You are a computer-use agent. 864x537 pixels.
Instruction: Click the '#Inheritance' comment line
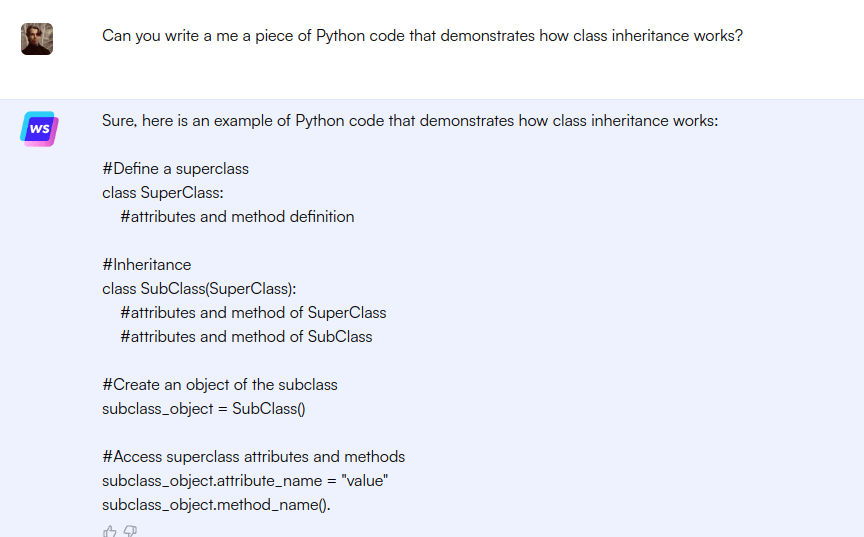tap(146, 265)
